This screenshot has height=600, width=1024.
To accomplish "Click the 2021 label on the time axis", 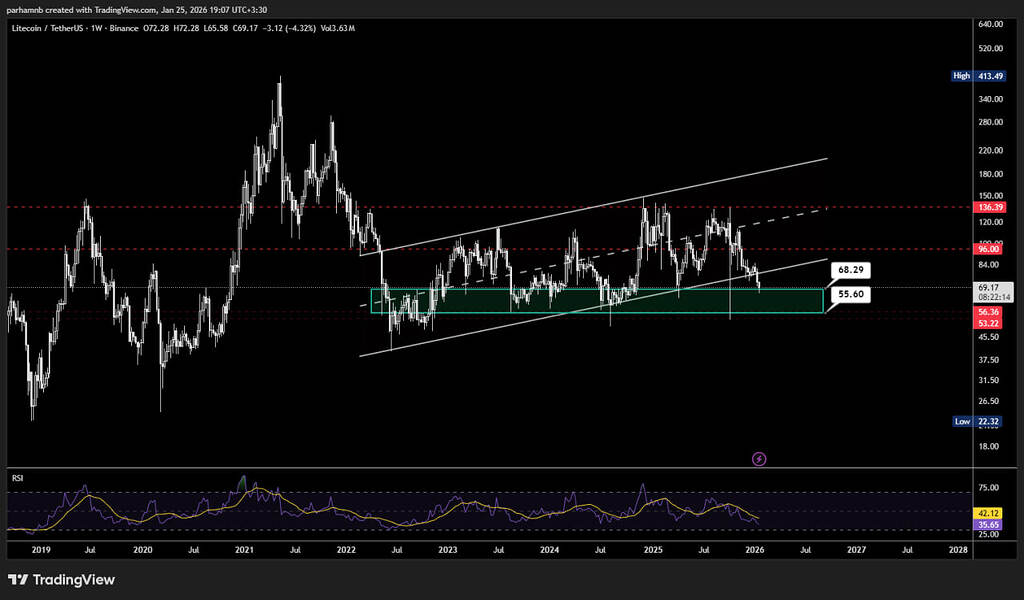I will 244,550.
